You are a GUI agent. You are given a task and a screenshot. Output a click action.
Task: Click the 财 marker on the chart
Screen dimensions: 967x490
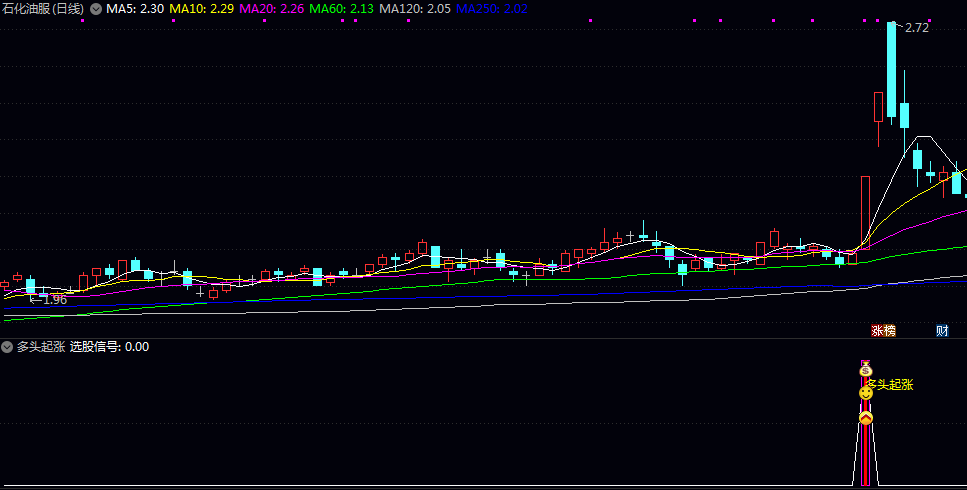tap(942, 331)
